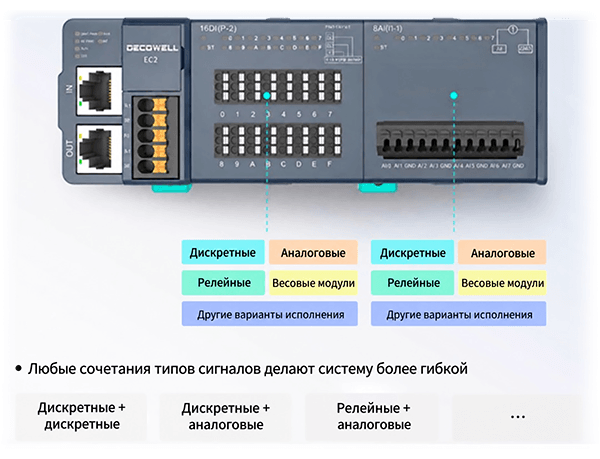Image resolution: width=600 pixels, height=459 pixels.
Task: Click the DECOWELL EC2 logo label
Action: pos(152,53)
